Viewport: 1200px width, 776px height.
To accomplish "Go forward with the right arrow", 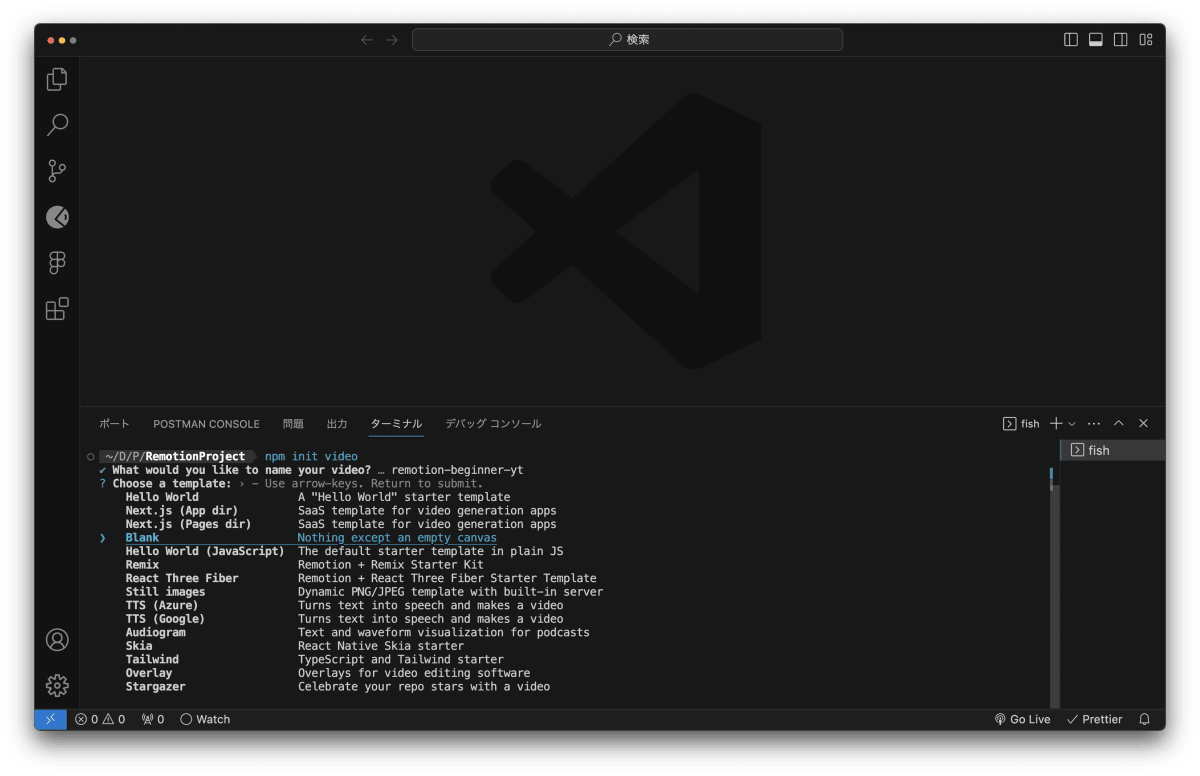I will (392, 40).
